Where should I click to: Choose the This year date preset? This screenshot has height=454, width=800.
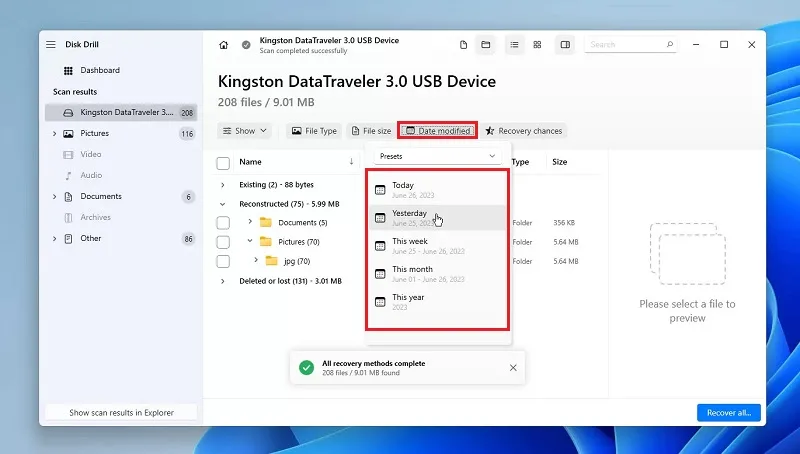437,302
